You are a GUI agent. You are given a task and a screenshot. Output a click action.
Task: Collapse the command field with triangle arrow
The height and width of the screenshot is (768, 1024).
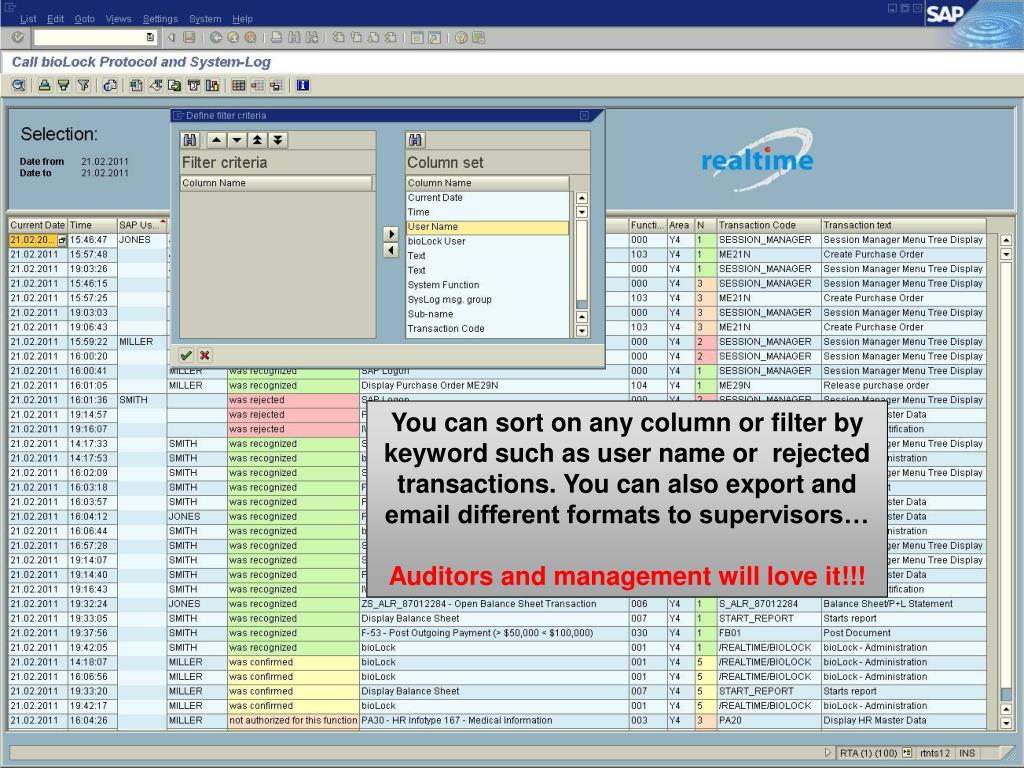click(x=172, y=38)
